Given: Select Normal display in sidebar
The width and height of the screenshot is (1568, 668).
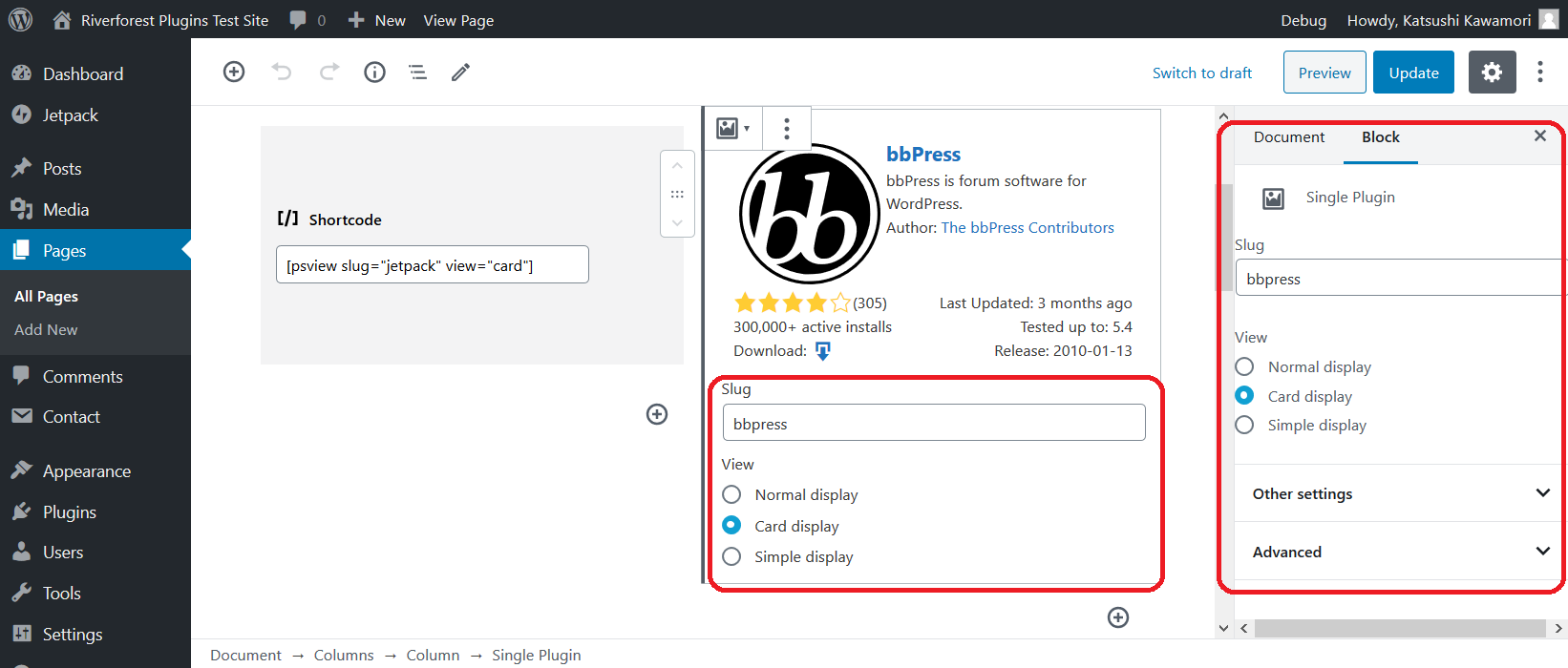Looking at the screenshot, I should point(1244,366).
